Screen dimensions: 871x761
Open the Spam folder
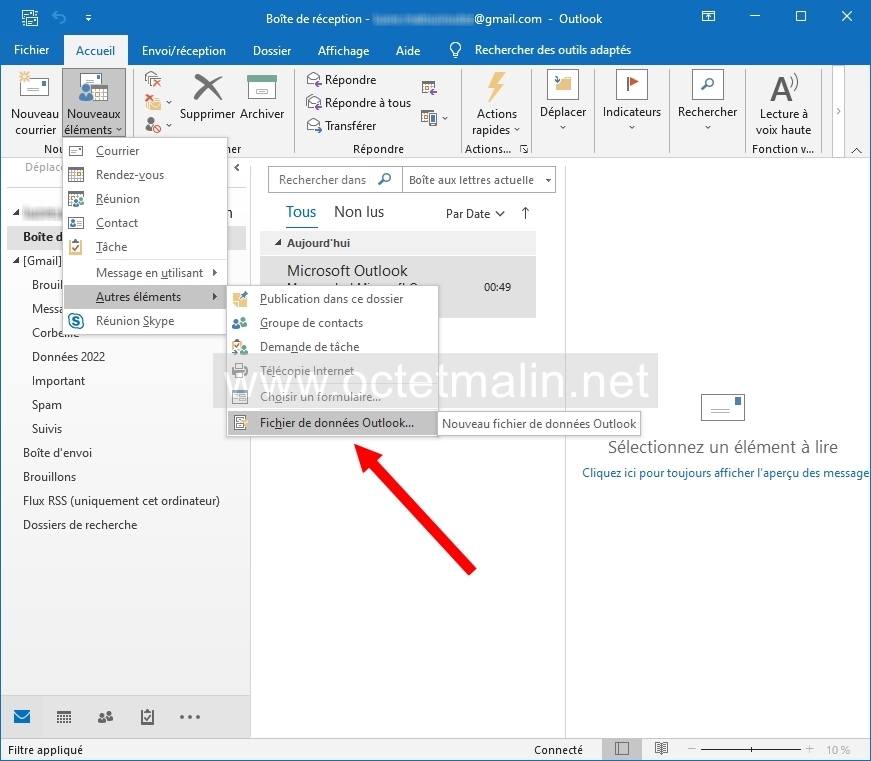point(47,405)
